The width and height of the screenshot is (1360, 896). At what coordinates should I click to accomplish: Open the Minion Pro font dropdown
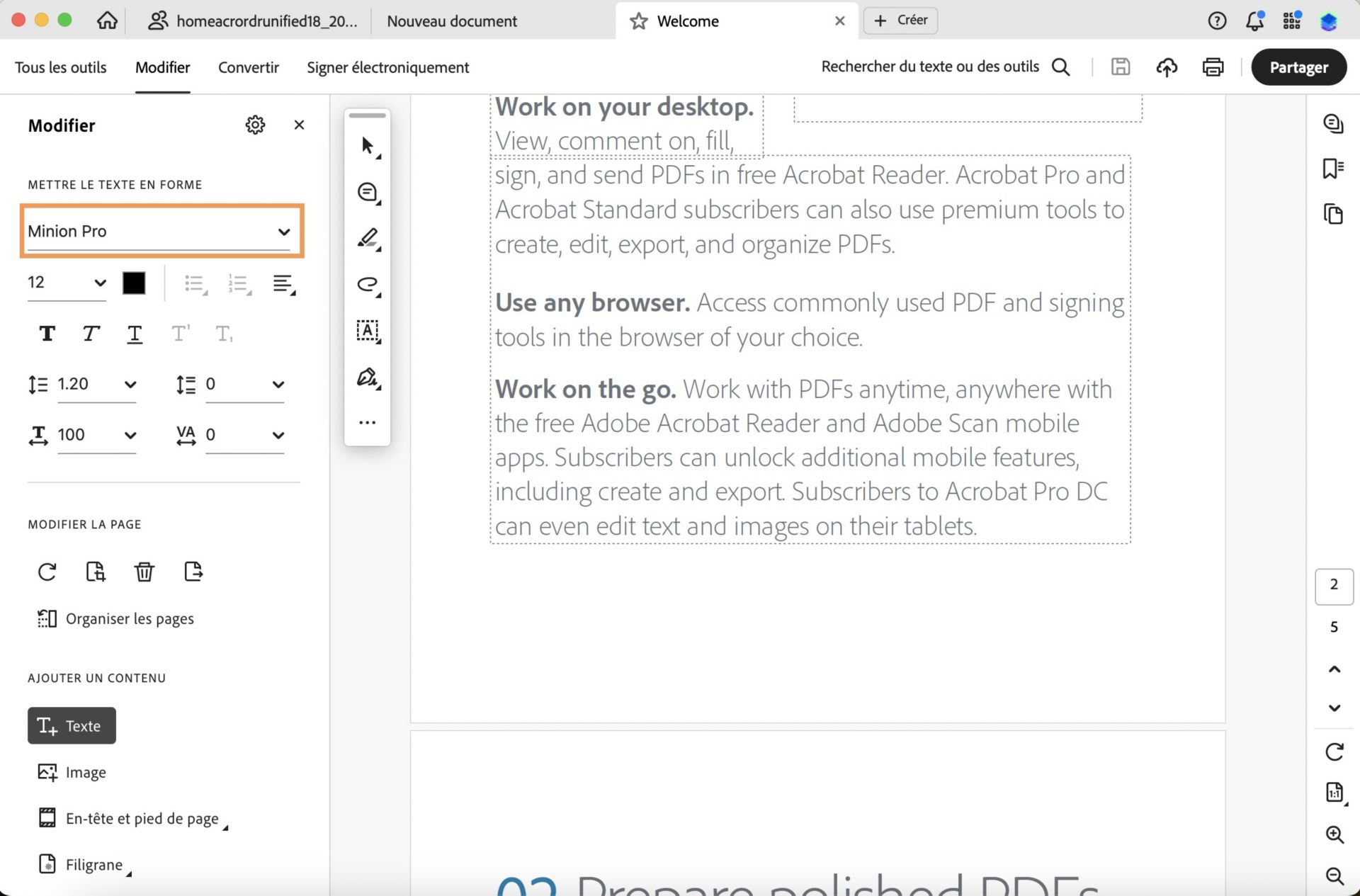point(161,232)
